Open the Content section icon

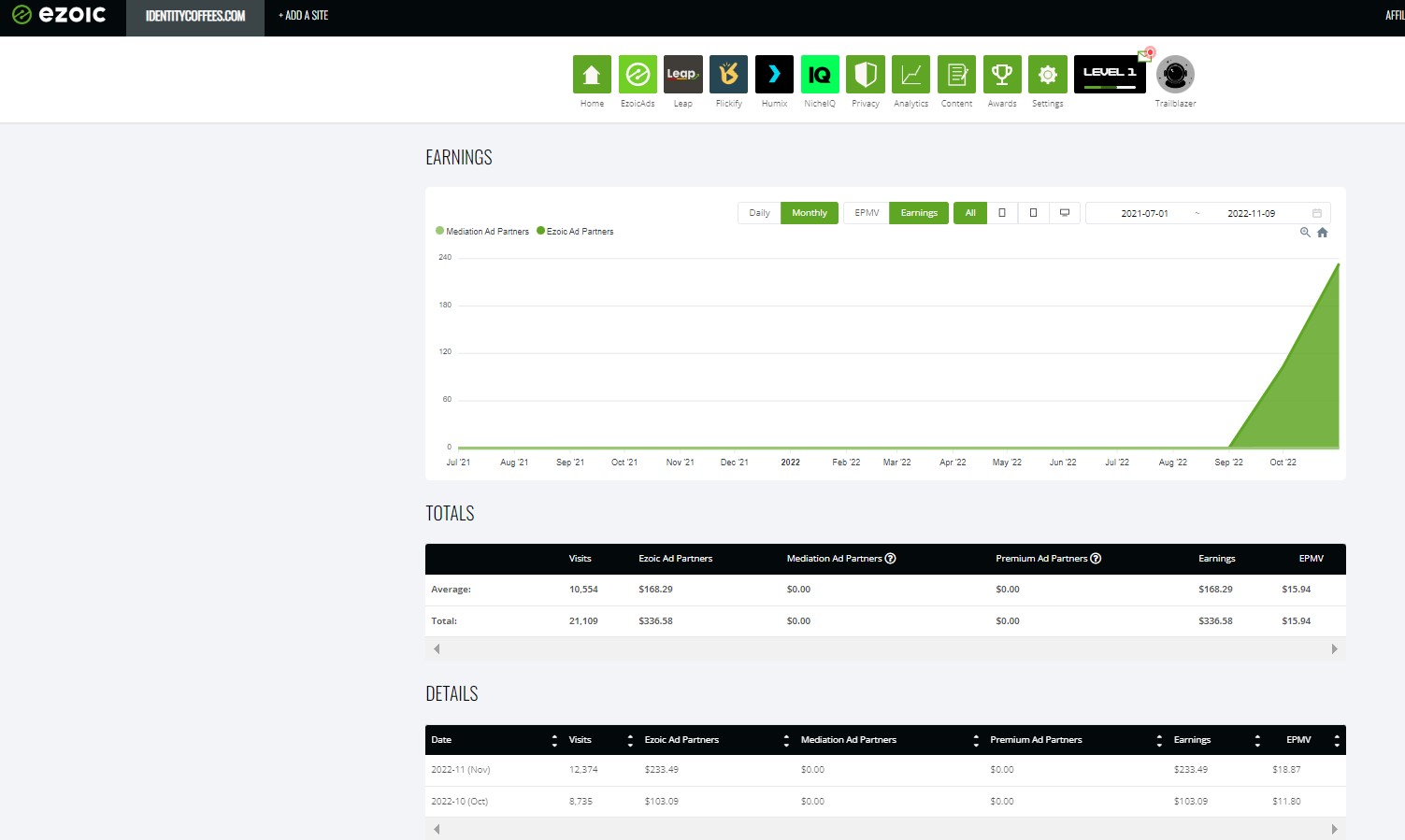[x=956, y=75]
